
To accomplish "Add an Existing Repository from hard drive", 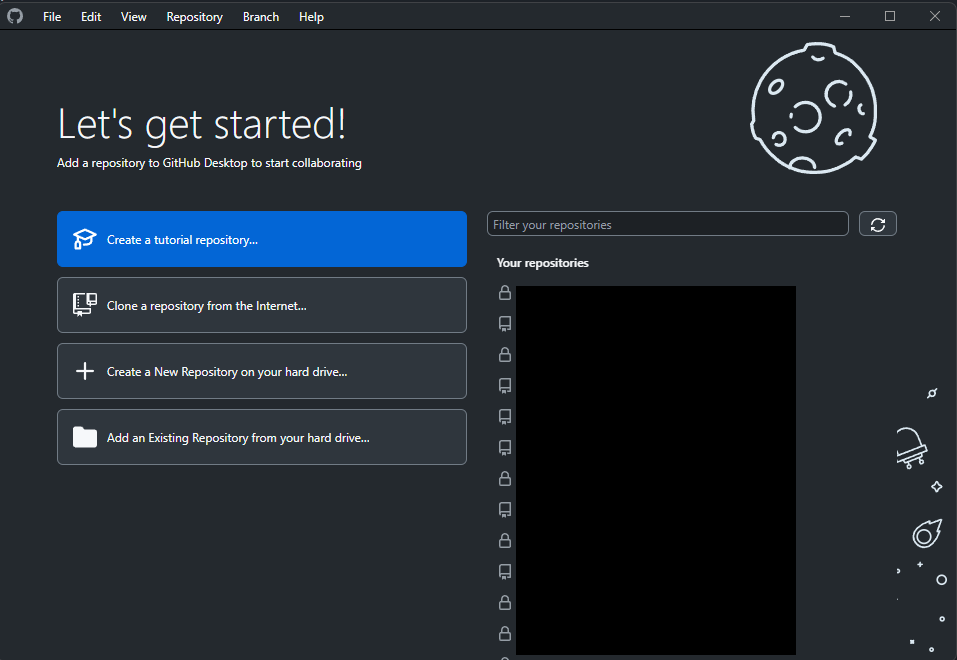I will click(x=262, y=437).
